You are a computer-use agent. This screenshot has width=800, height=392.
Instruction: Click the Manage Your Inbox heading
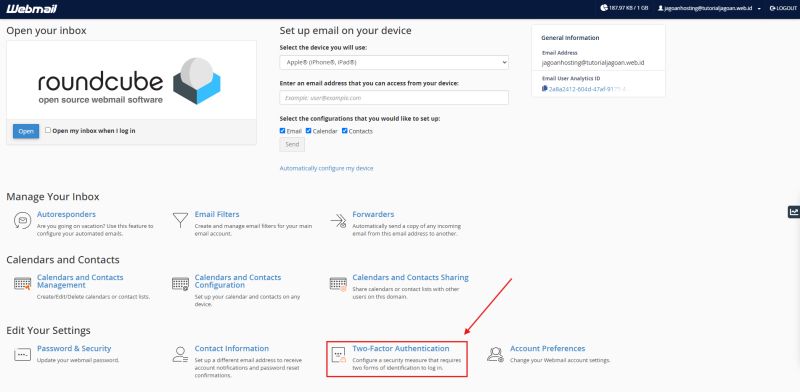coord(53,197)
